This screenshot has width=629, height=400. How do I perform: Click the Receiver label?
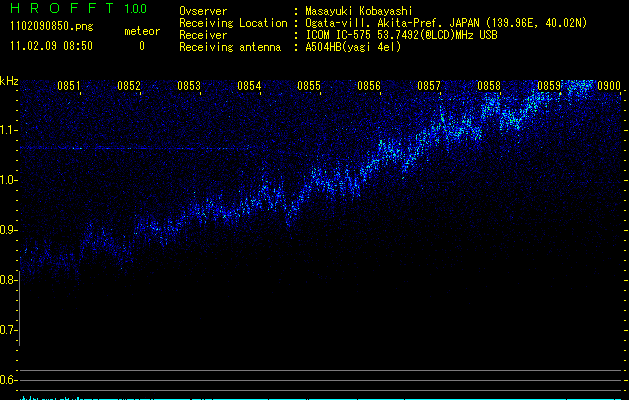point(203,35)
